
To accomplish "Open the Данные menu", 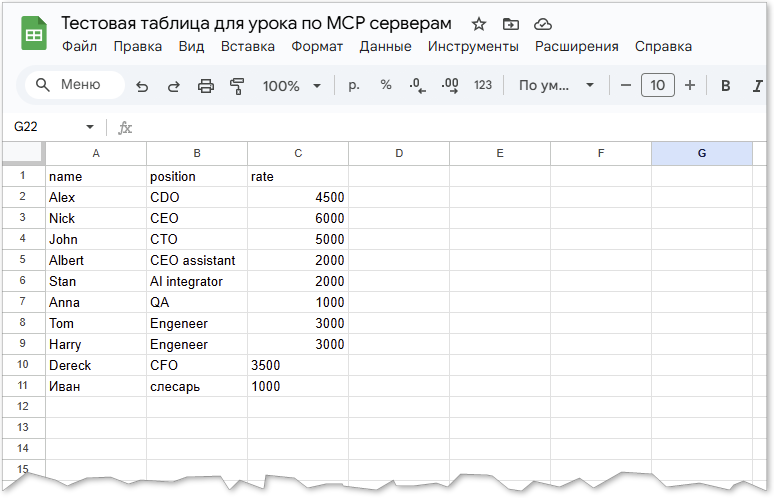I will point(385,46).
